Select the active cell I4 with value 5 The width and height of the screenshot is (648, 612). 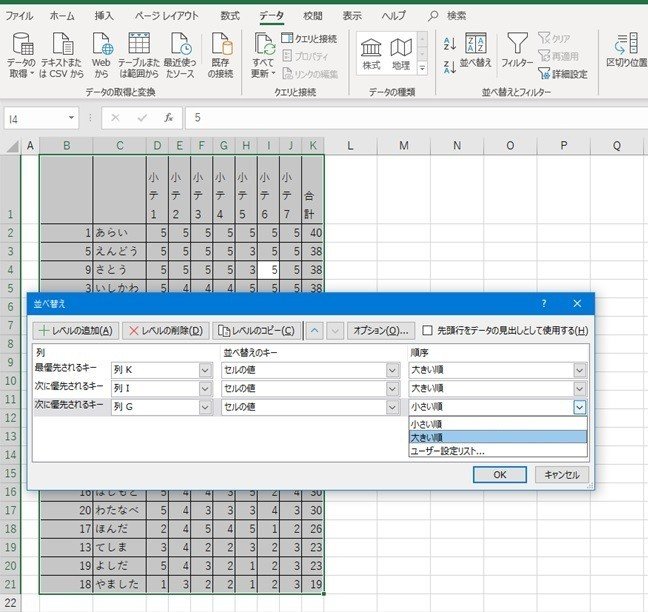coord(269,270)
